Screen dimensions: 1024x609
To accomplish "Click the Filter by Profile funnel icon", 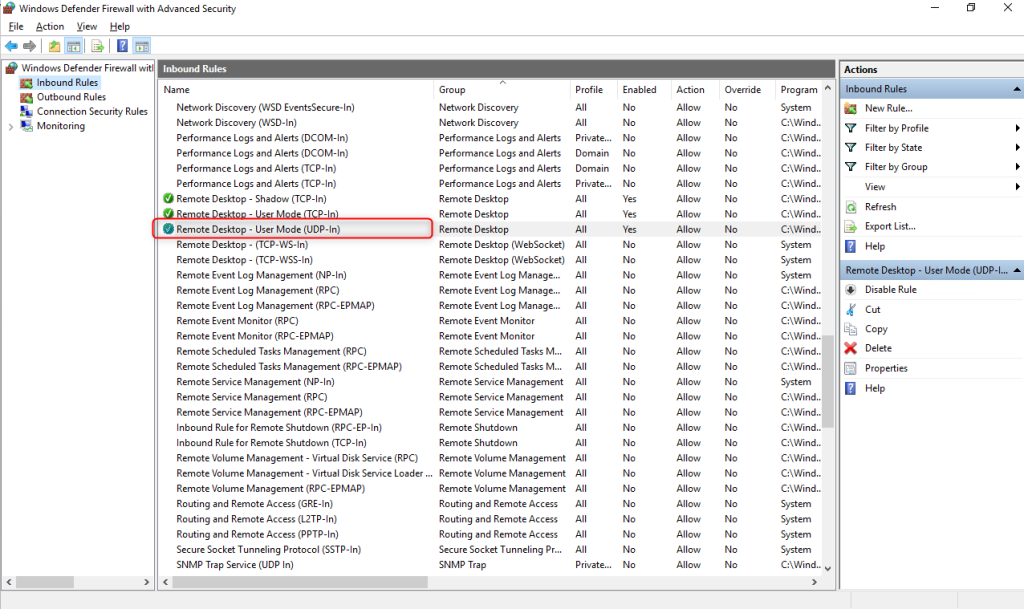I will (x=851, y=128).
